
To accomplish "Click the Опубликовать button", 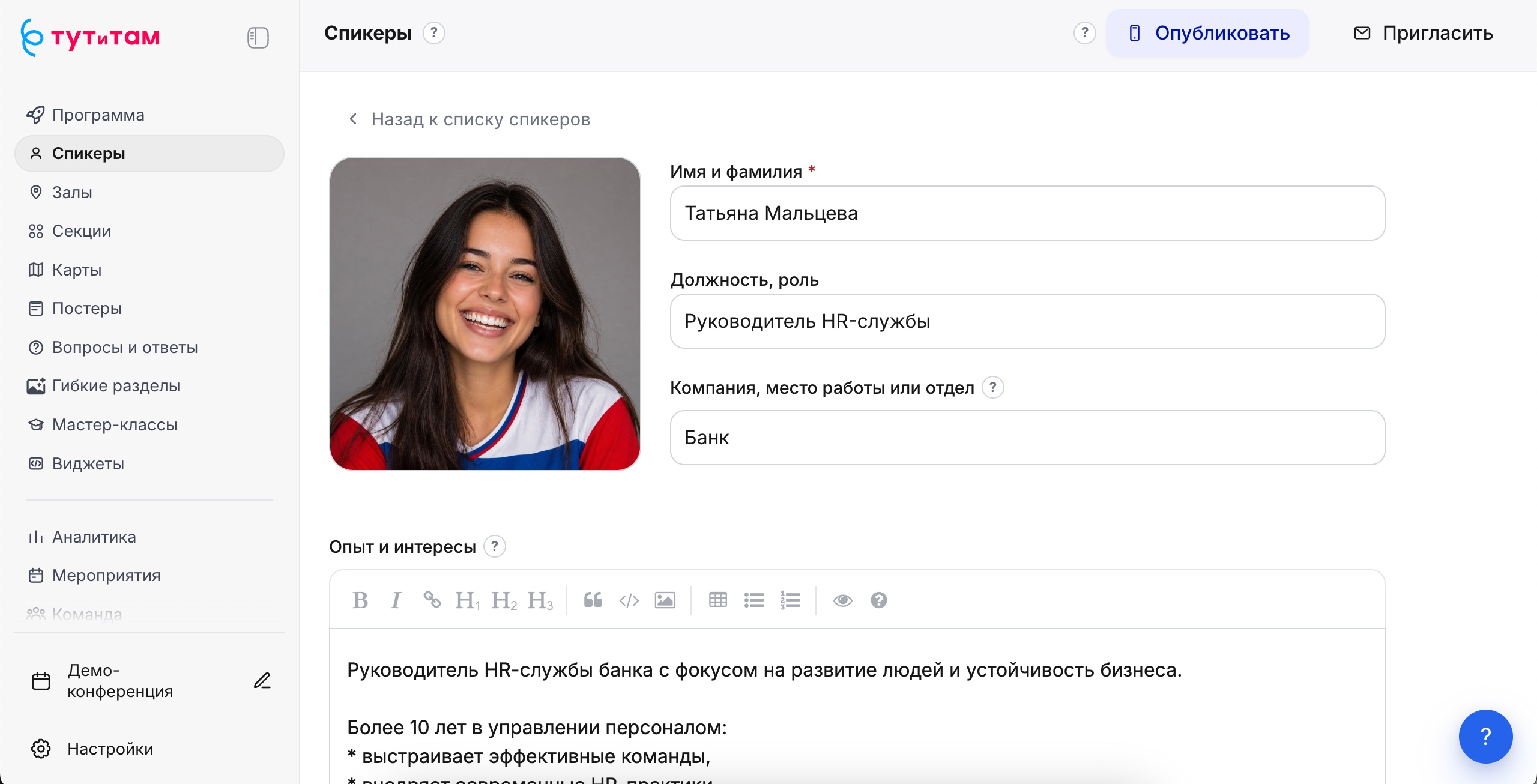I will pos(1208,33).
